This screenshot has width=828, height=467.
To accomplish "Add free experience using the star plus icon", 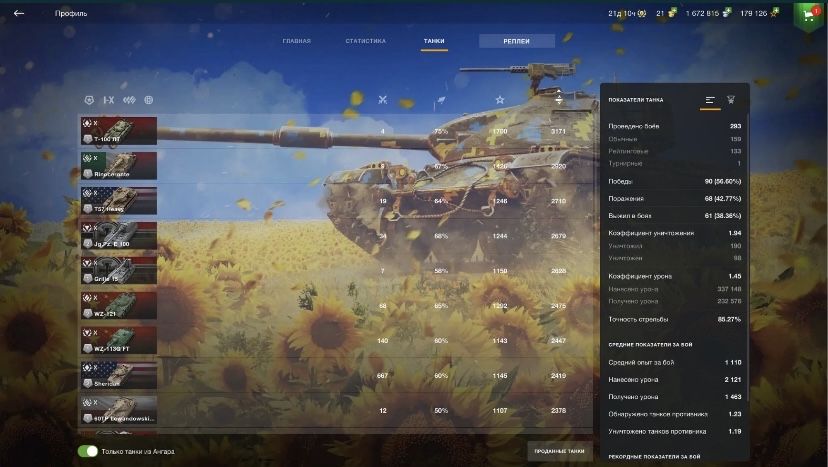I will 775,13.
